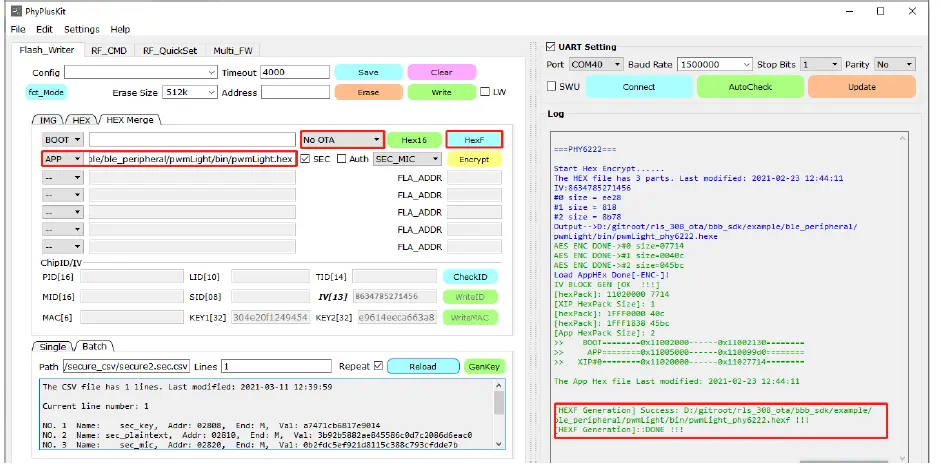941x464 pixels.
Task: Expand the Baud Rate dropdown
Action: pos(713,64)
